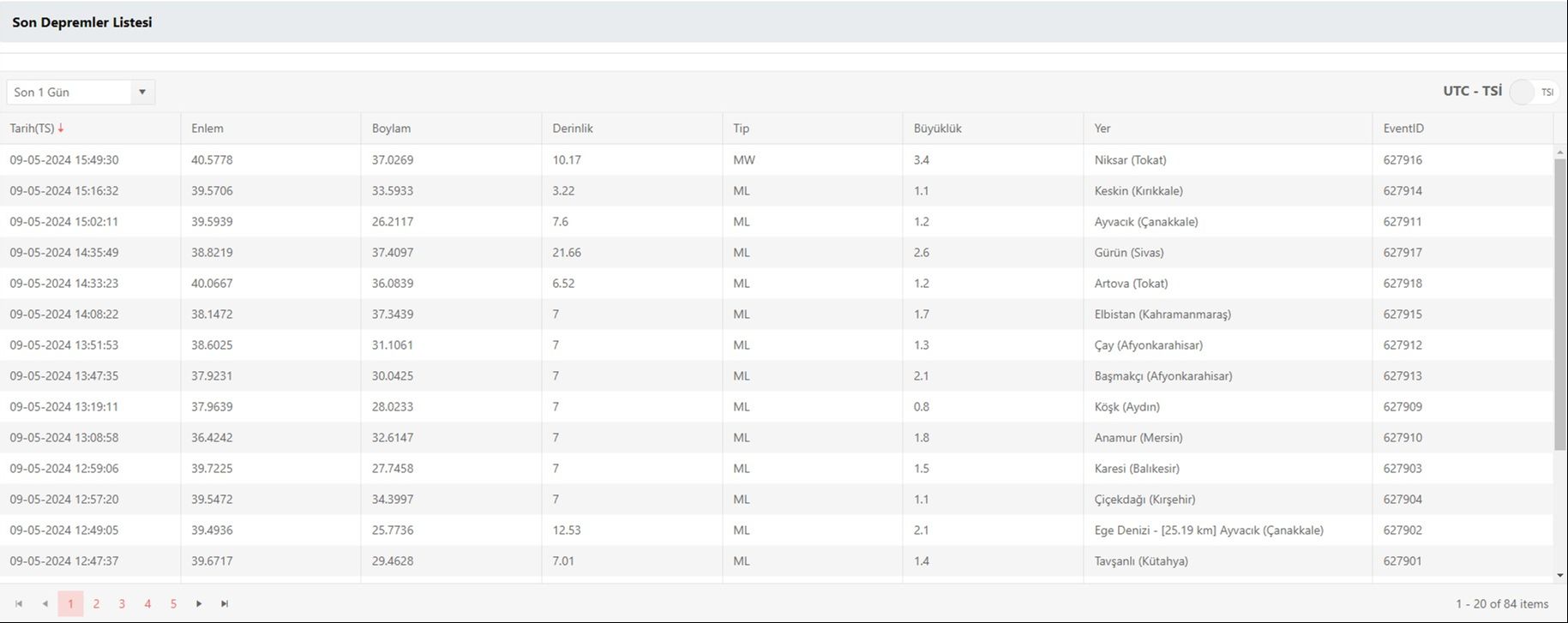Go to page 3 of results
This screenshot has height=623, width=1568.
[x=122, y=604]
